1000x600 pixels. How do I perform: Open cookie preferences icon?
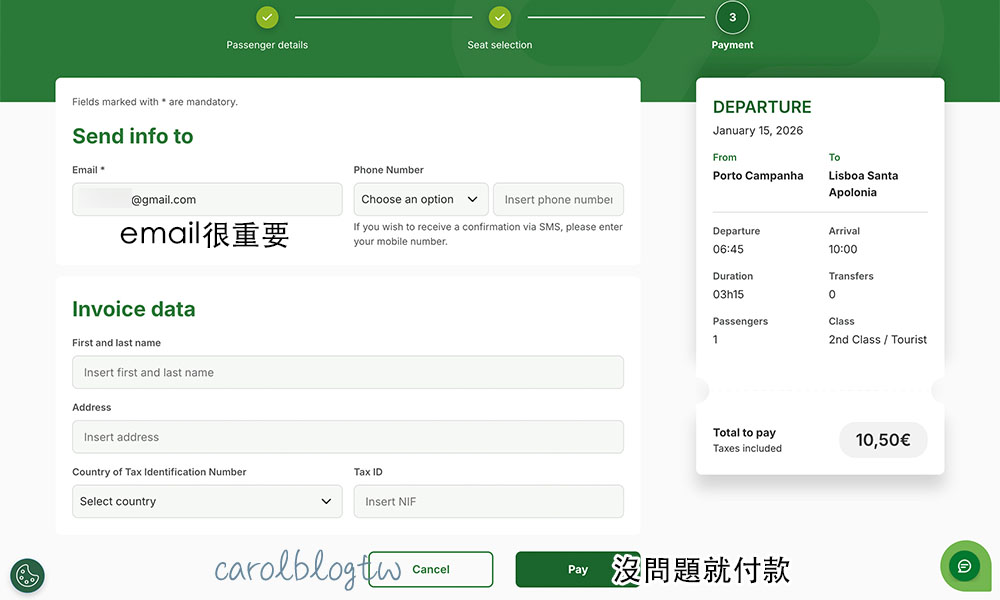click(x=27, y=576)
